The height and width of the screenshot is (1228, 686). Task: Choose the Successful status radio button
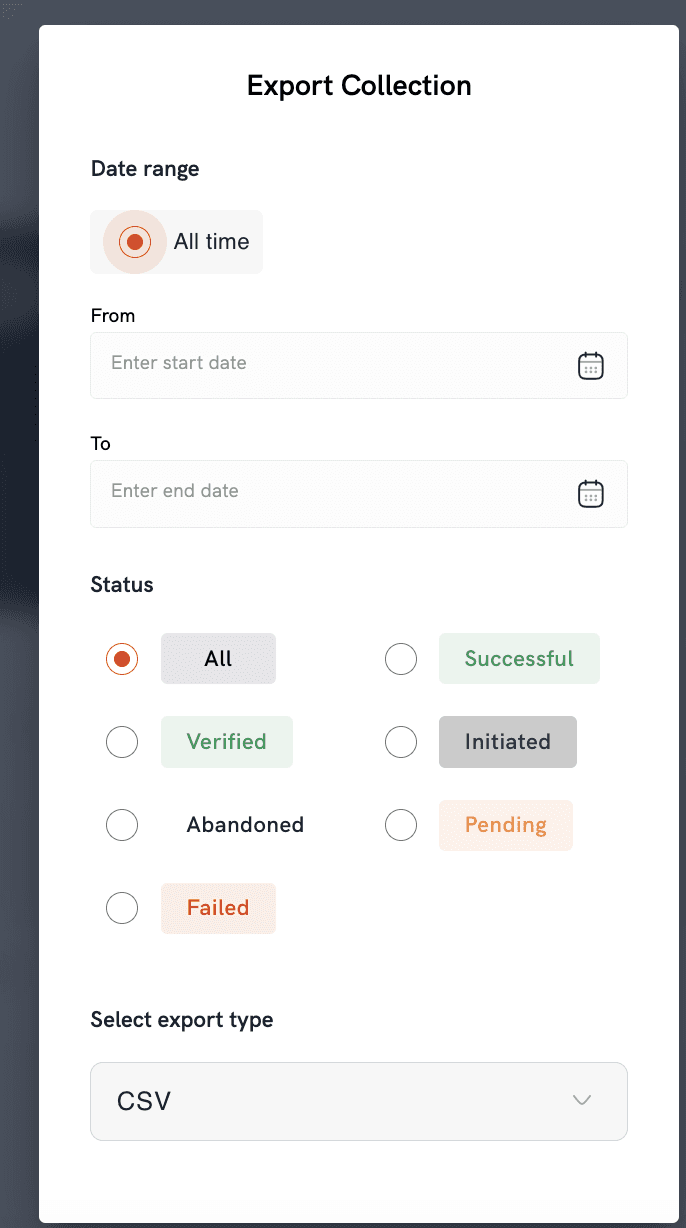(401, 659)
